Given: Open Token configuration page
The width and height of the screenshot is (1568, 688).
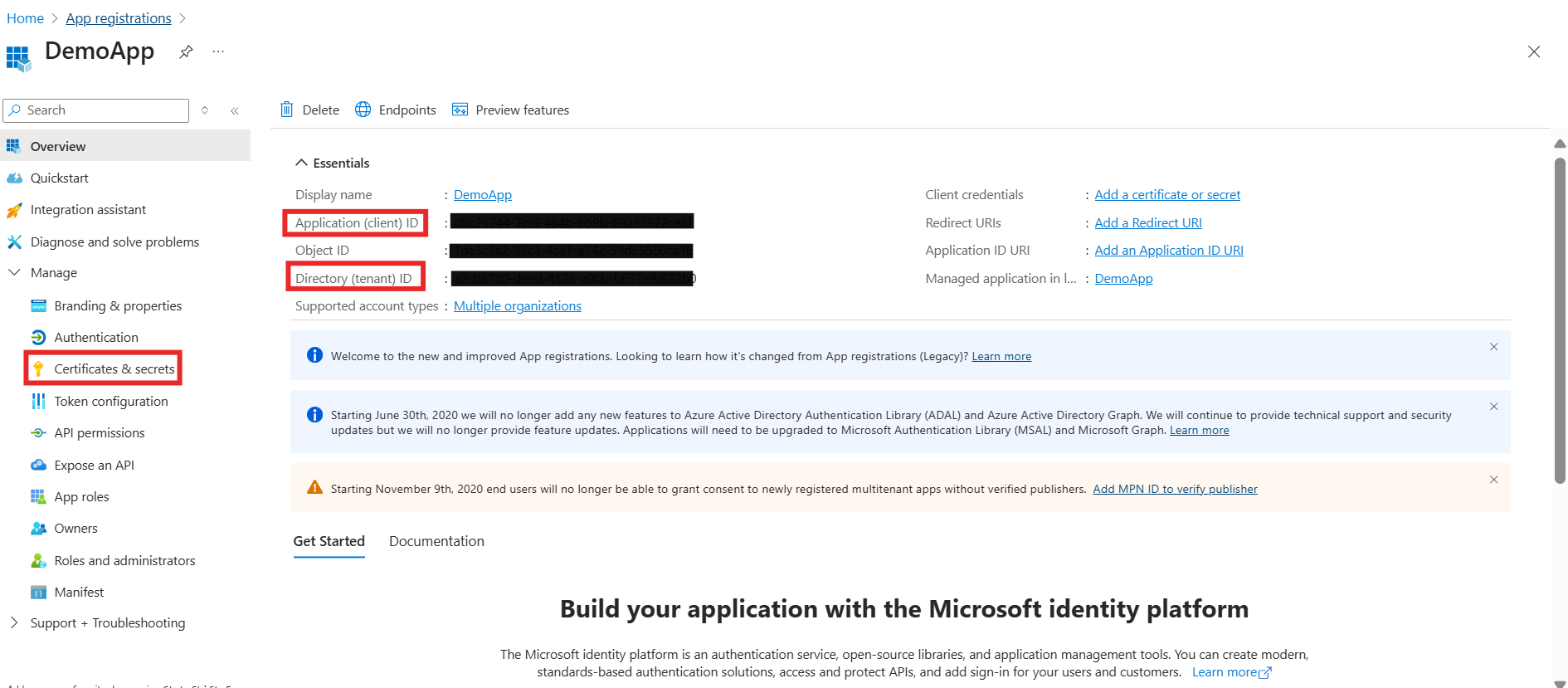Looking at the screenshot, I should pyautogui.click(x=111, y=402).
